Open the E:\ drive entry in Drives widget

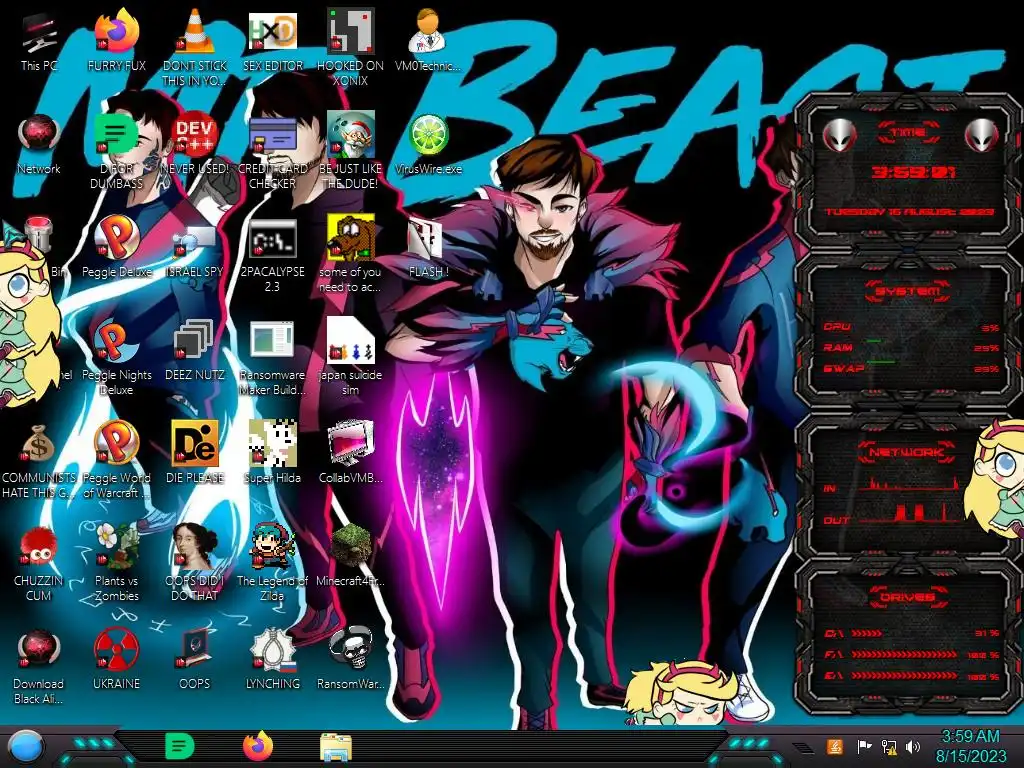point(911,675)
